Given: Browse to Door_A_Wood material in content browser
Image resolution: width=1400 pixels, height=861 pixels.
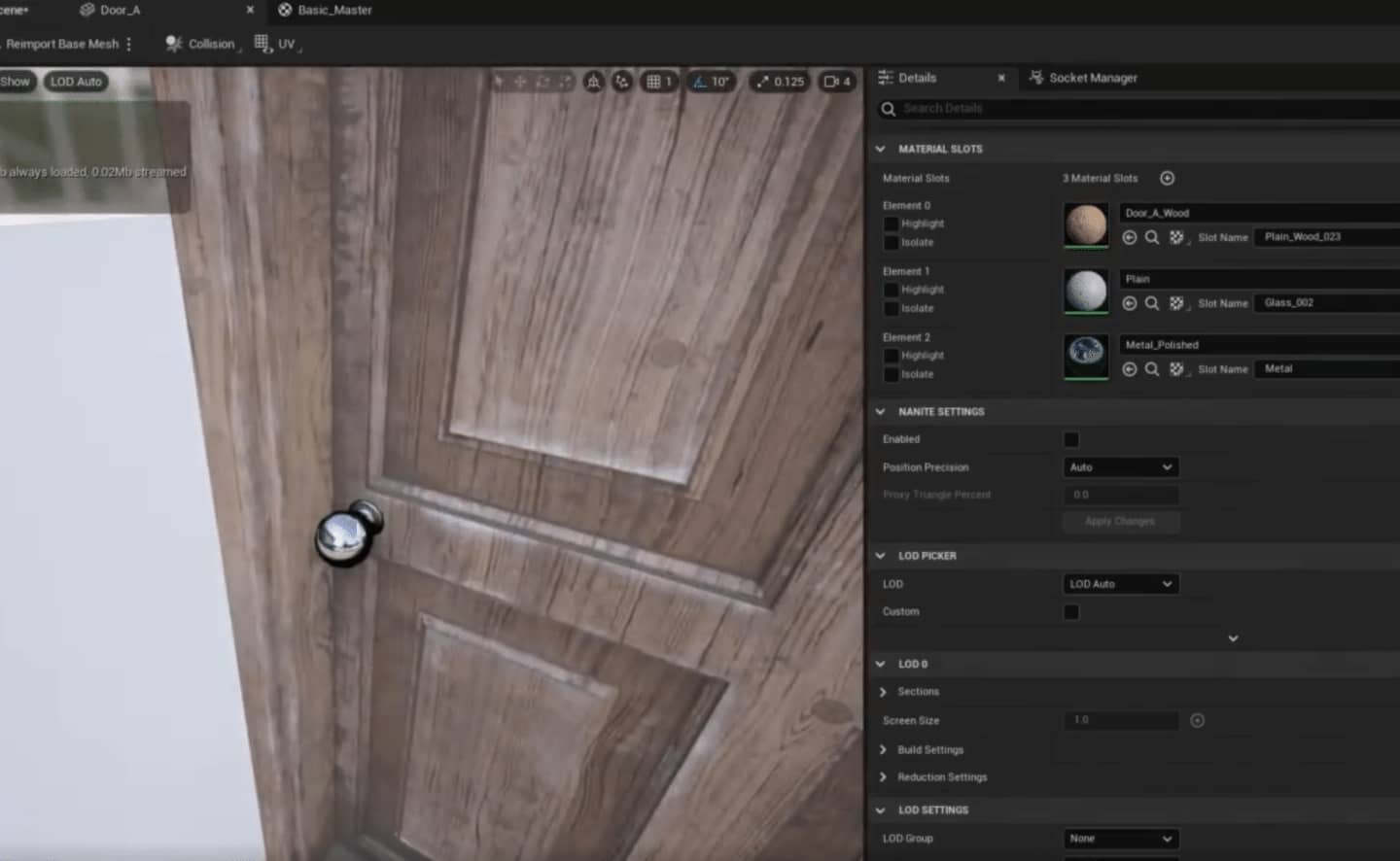Looking at the screenshot, I should pyautogui.click(x=1152, y=237).
